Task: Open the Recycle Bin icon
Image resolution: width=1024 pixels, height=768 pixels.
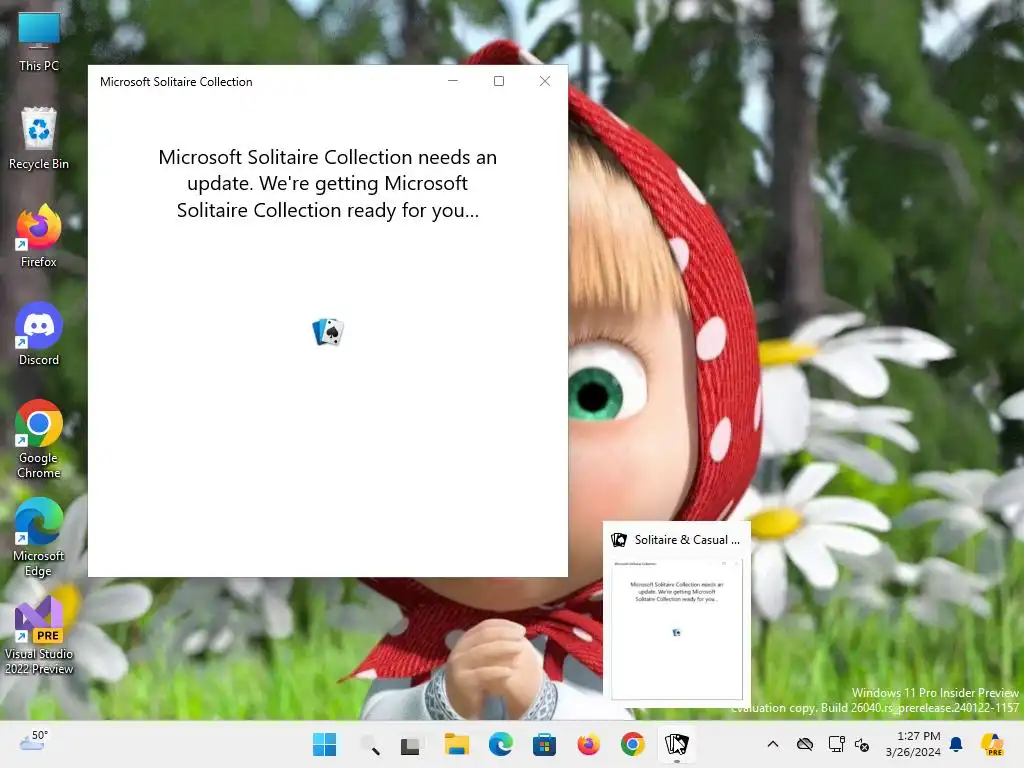Action: 39,138
